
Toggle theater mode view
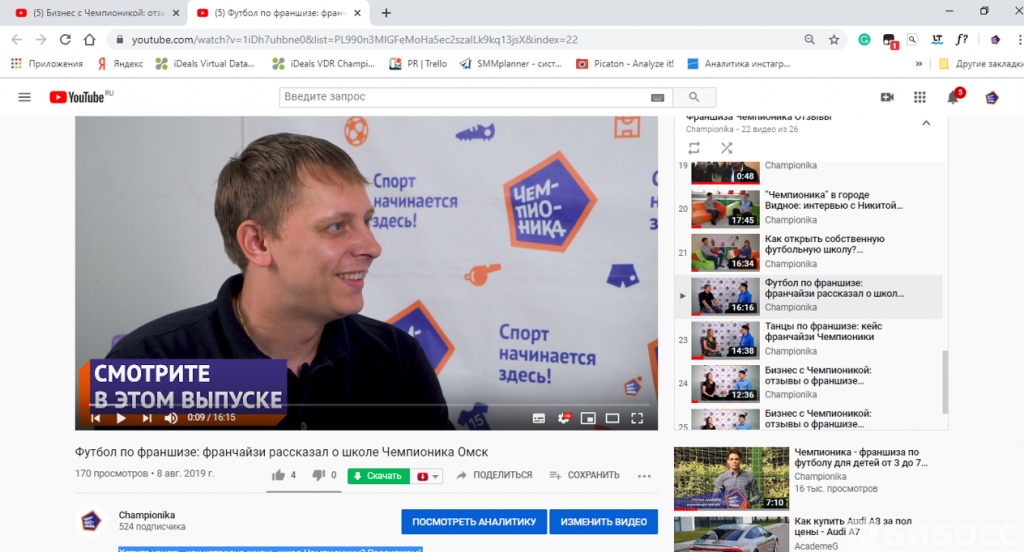612,418
